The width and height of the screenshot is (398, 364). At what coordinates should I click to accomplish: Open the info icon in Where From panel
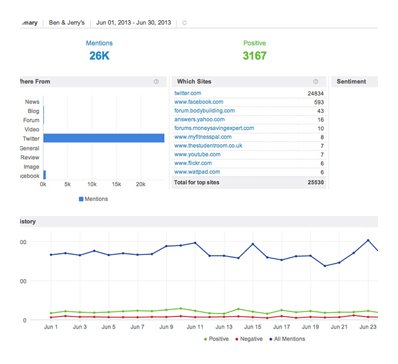click(156, 82)
